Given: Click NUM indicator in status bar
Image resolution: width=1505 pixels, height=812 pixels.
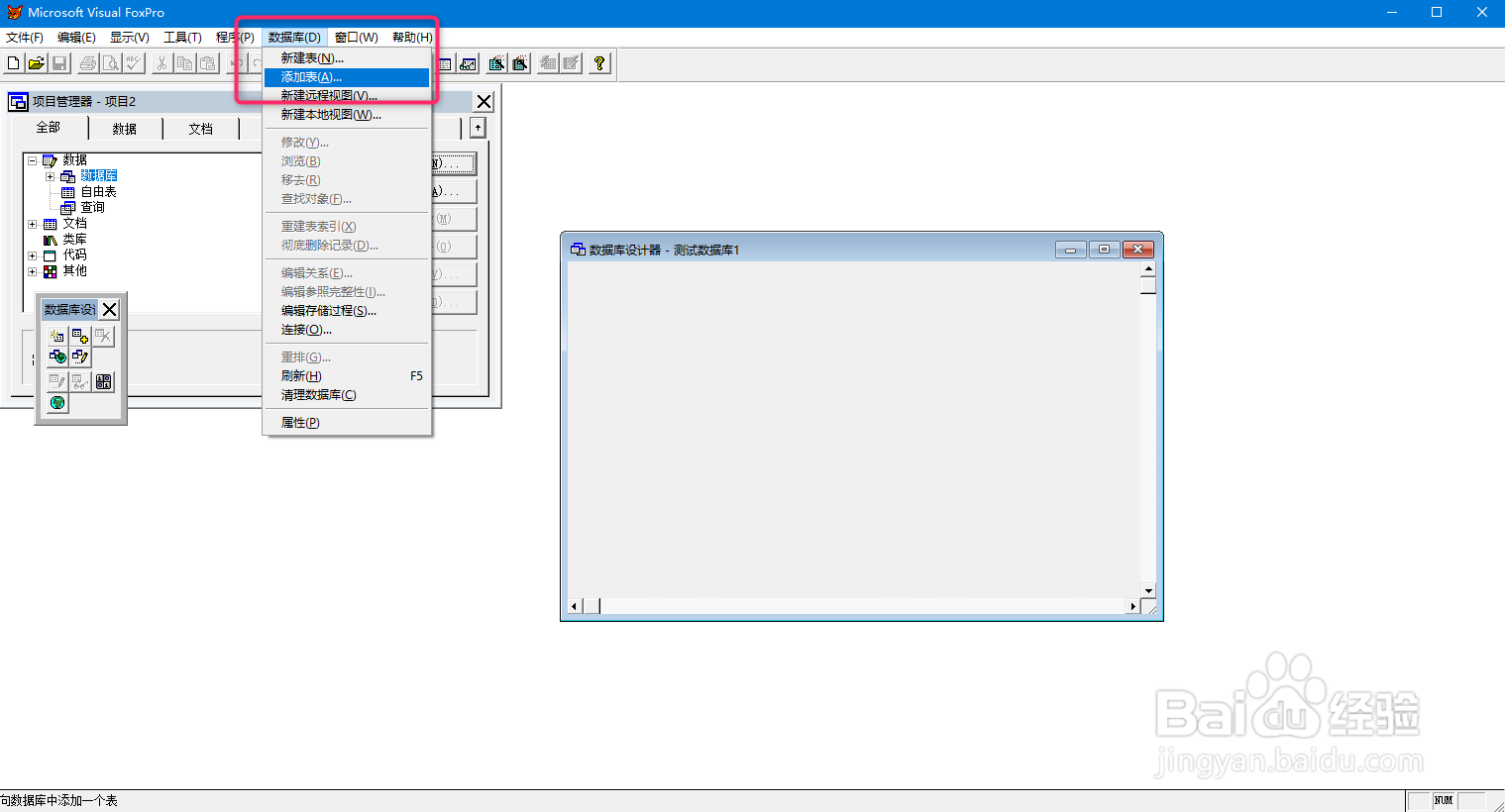Looking at the screenshot, I should [1444, 801].
